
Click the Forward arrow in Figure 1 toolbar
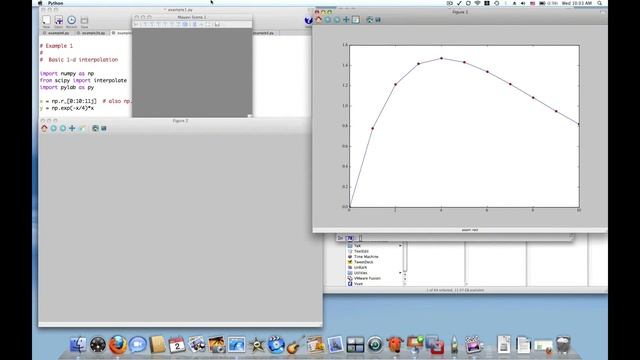[337, 20]
